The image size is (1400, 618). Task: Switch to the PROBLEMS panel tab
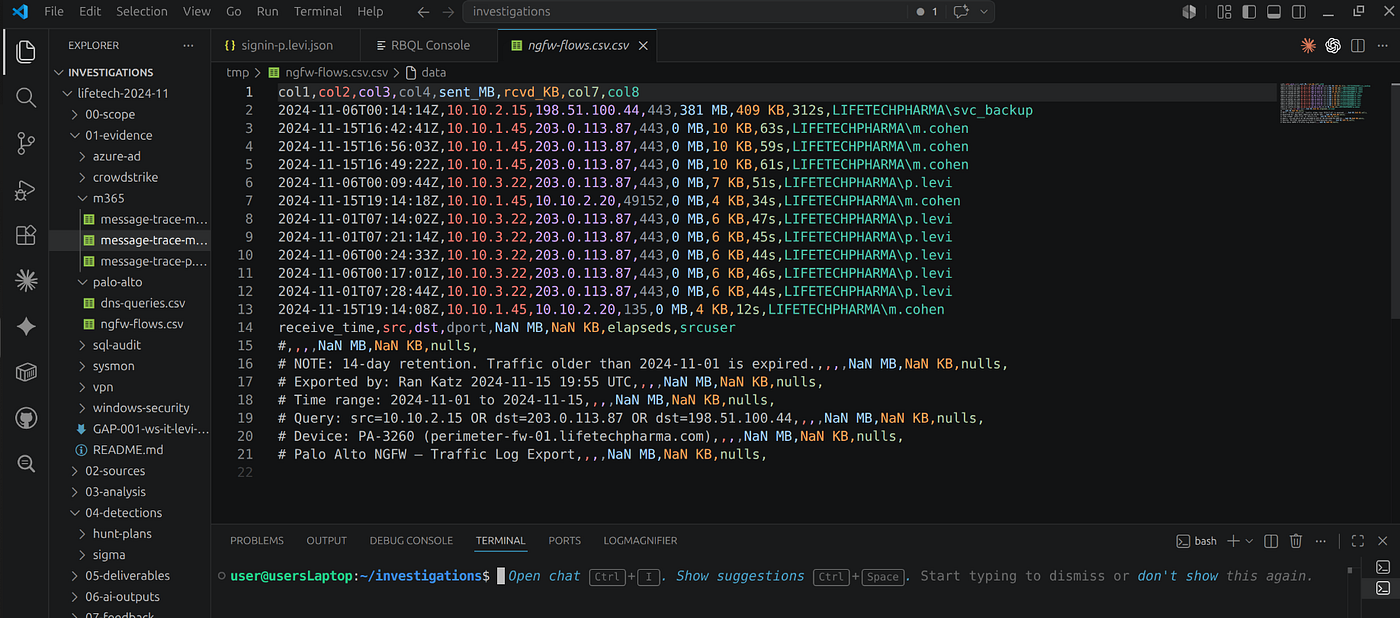tap(257, 541)
